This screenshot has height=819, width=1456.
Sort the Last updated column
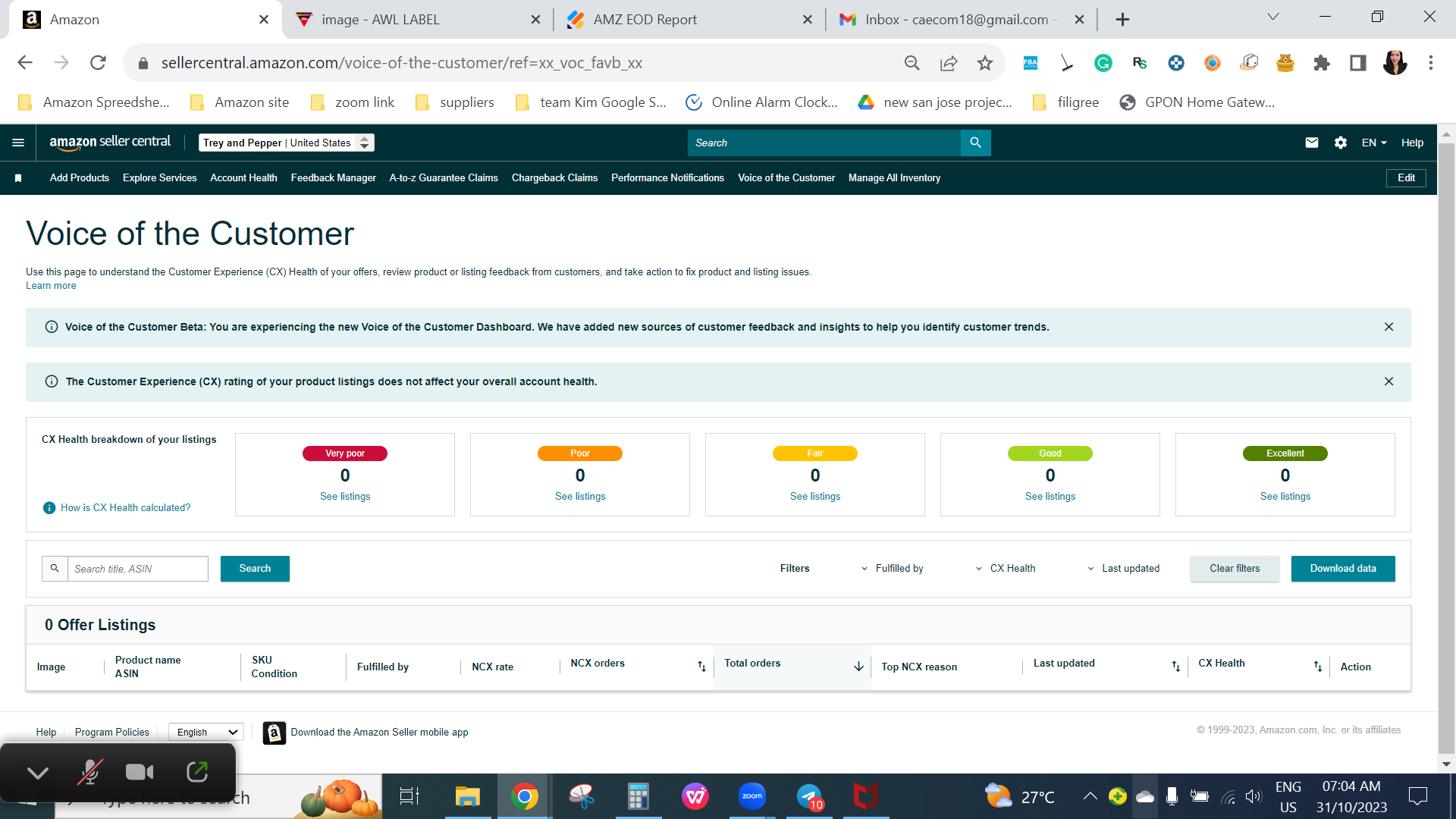click(x=1175, y=667)
